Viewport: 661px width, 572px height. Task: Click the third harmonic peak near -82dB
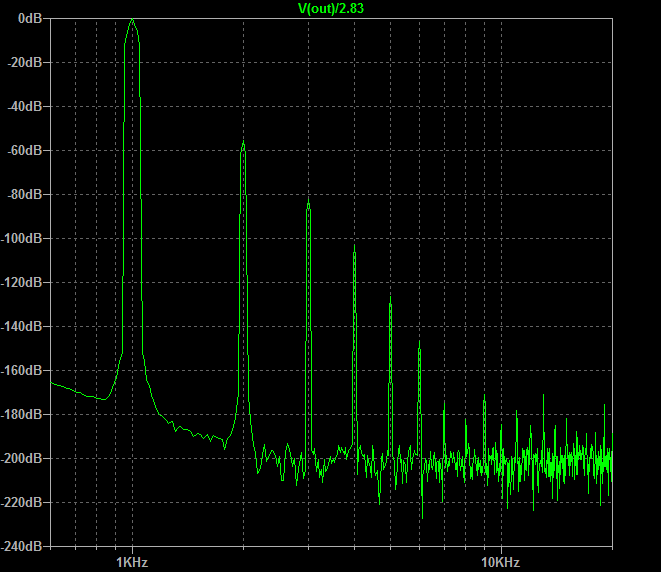point(309,199)
